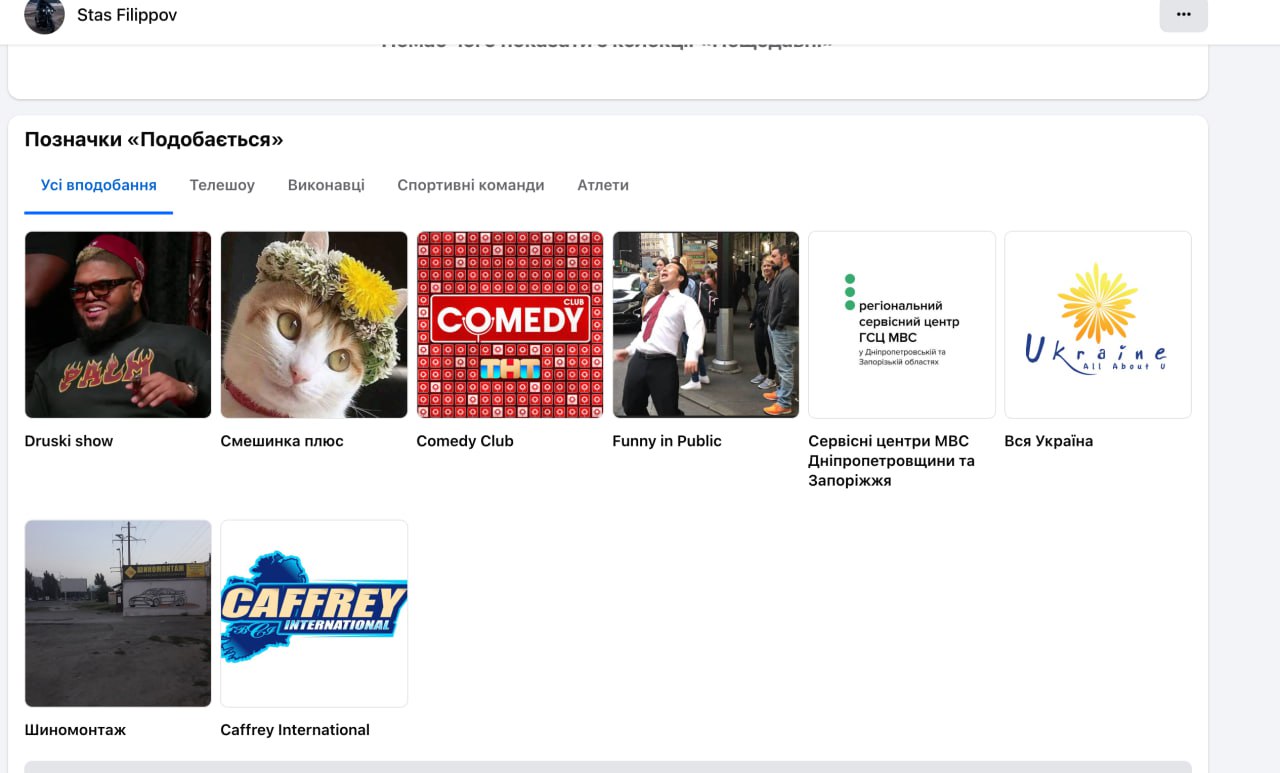This screenshot has width=1280, height=773.
Task: Open the Шиномонтаж photo thumbnail
Action: 118,613
